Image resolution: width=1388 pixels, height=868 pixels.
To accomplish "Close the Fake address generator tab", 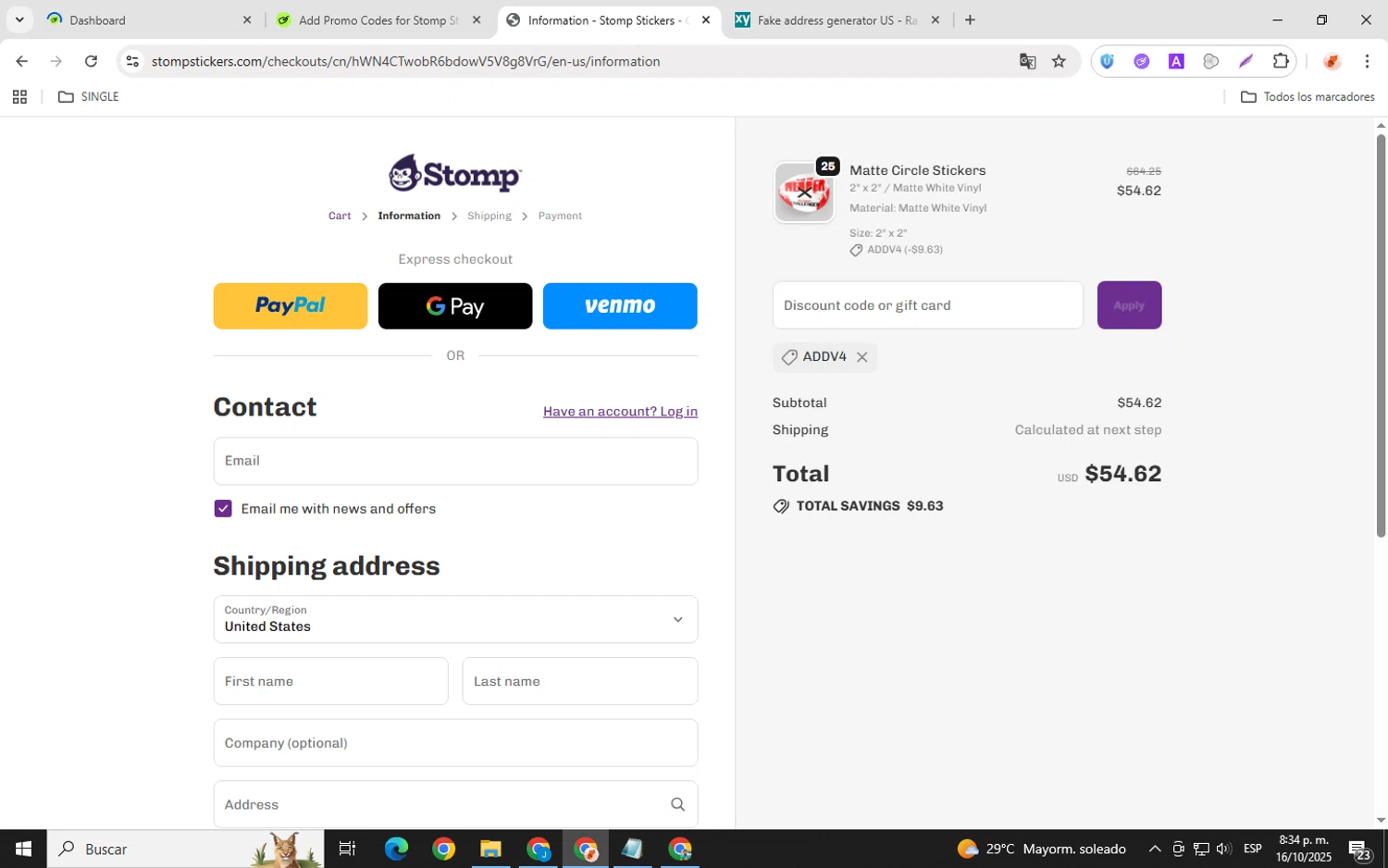I will click(936, 19).
